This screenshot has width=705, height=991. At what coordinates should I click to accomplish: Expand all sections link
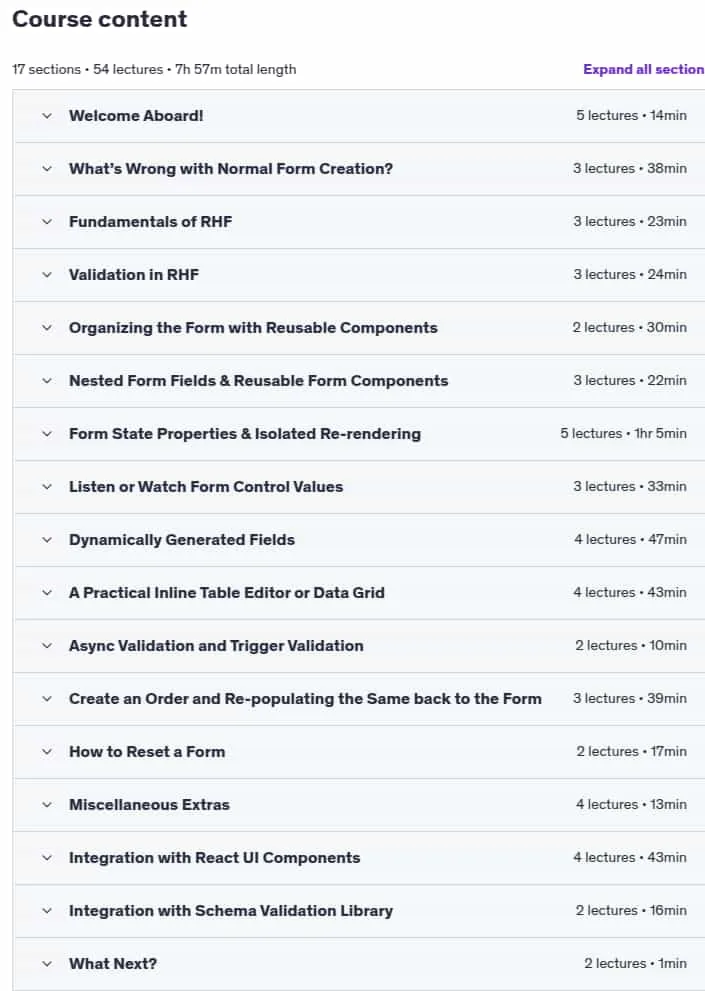[x=644, y=70]
